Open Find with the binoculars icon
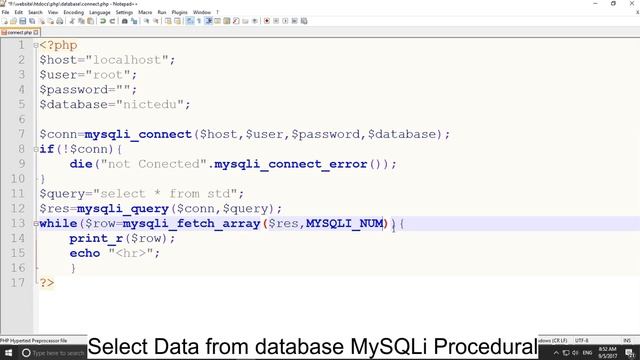Image resolution: width=640 pixels, height=360 pixels. [124, 21]
